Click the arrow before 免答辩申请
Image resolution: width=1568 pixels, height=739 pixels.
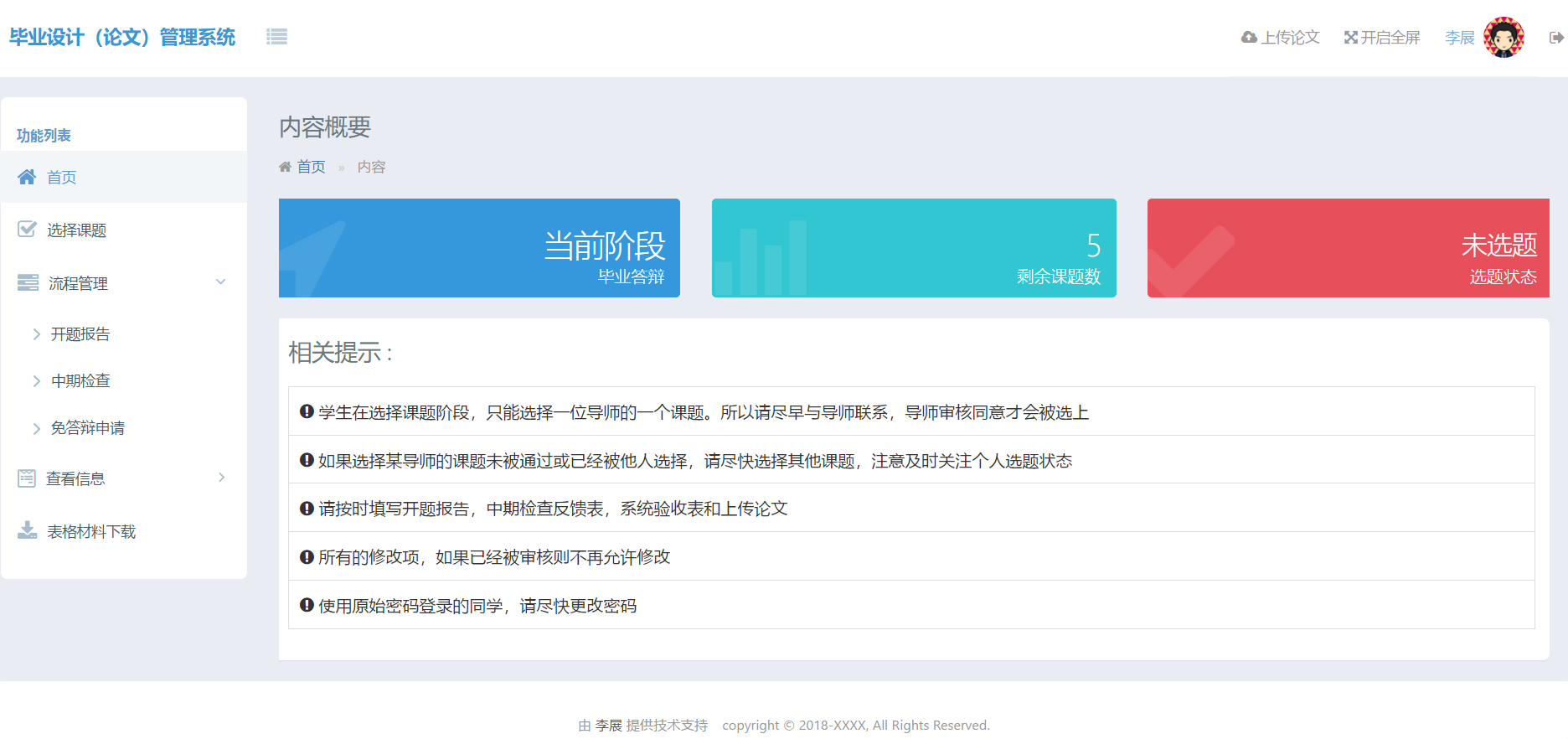click(37, 428)
